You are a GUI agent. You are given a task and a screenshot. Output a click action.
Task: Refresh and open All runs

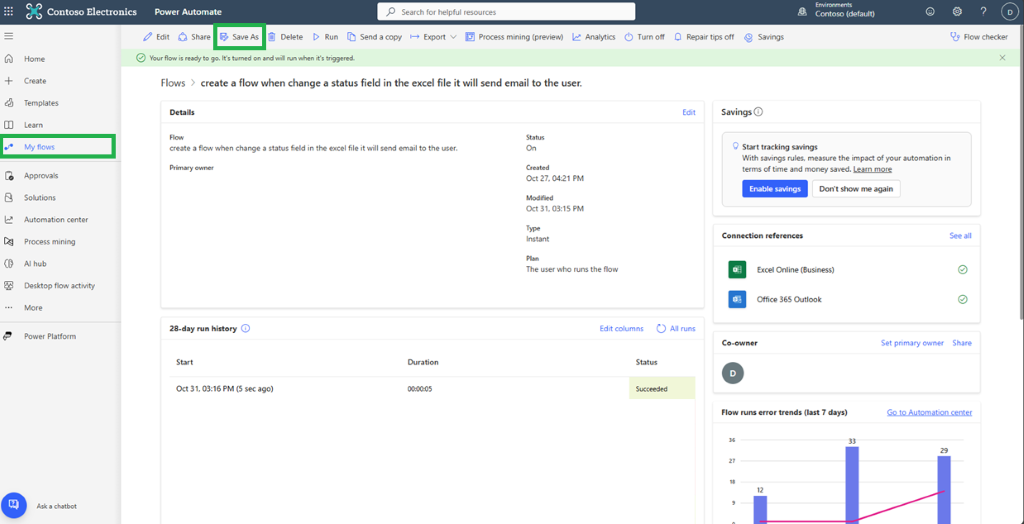click(x=676, y=329)
